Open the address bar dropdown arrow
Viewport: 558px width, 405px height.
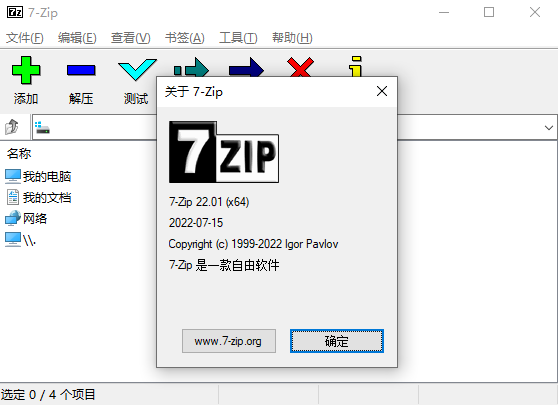(x=548, y=127)
